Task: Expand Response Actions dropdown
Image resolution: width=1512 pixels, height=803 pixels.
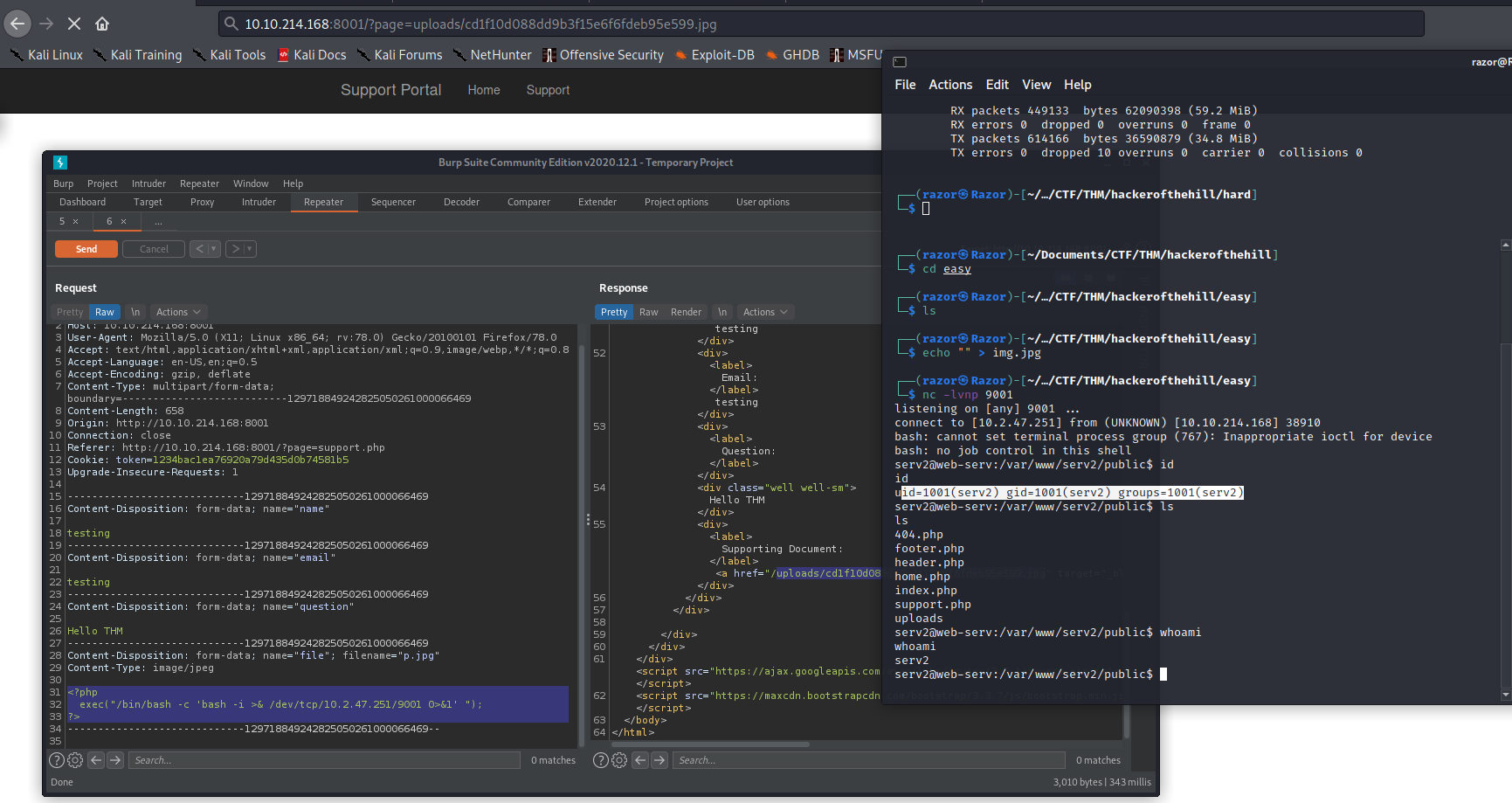Action: point(765,312)
